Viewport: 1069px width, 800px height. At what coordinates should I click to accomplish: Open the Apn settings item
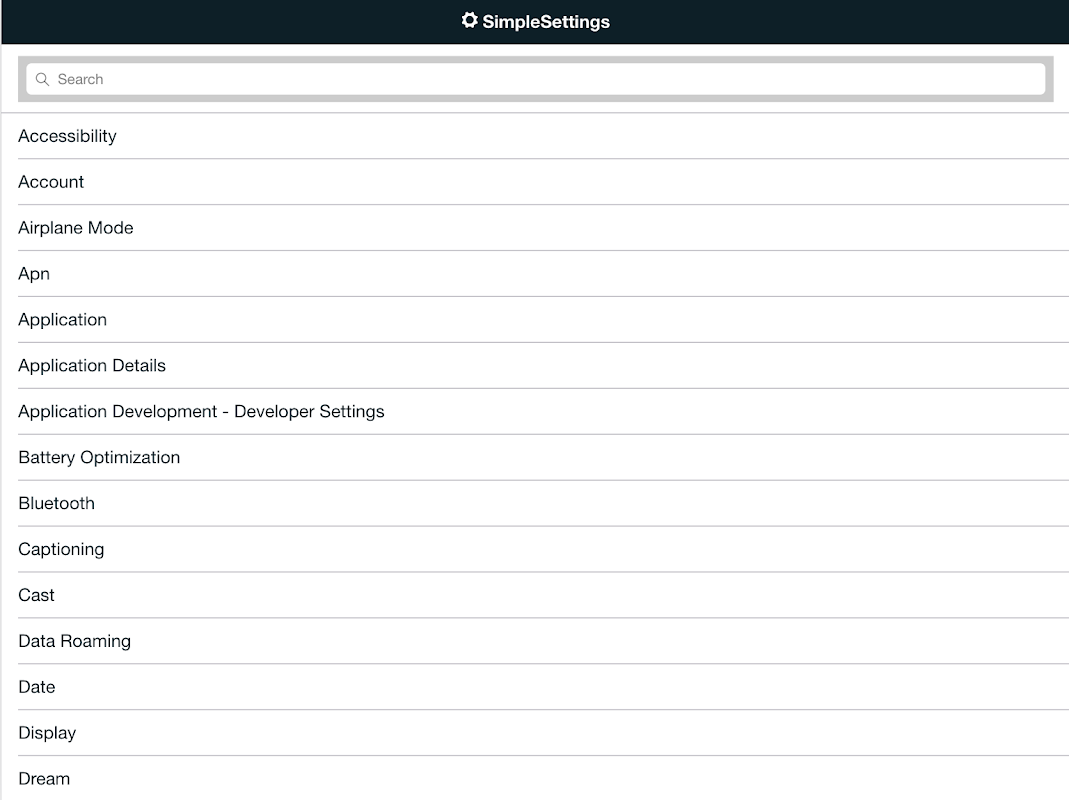[x=34, y=273]
